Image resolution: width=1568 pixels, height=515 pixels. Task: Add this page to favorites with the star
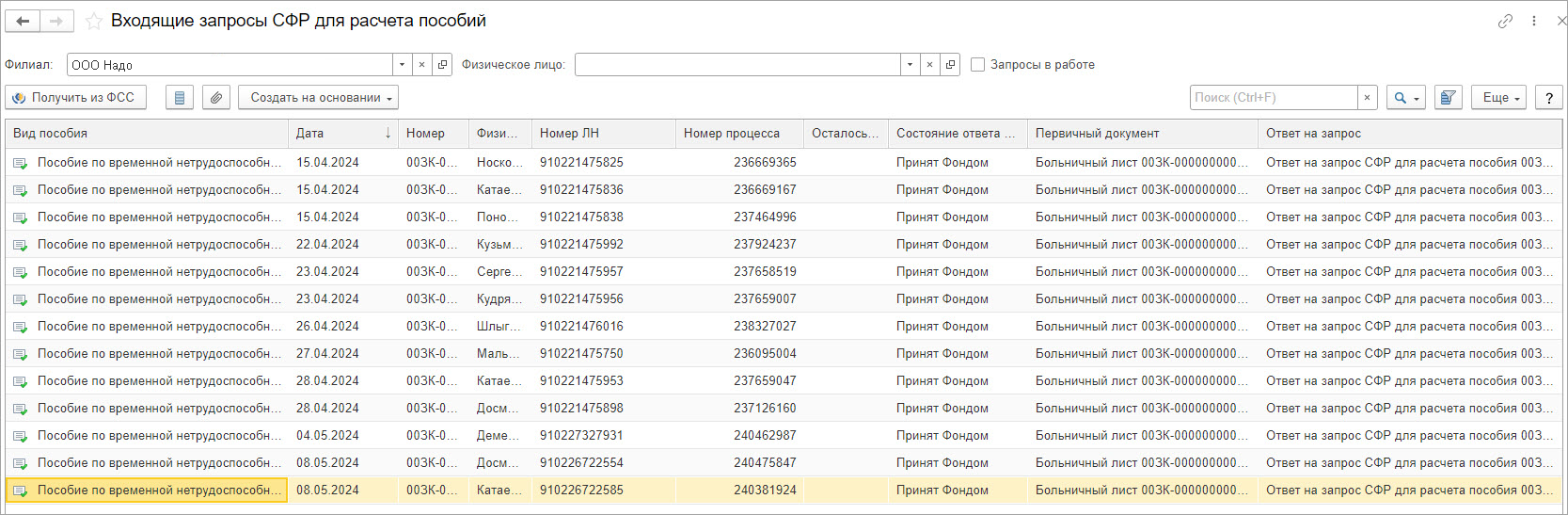tap(94, 21)
